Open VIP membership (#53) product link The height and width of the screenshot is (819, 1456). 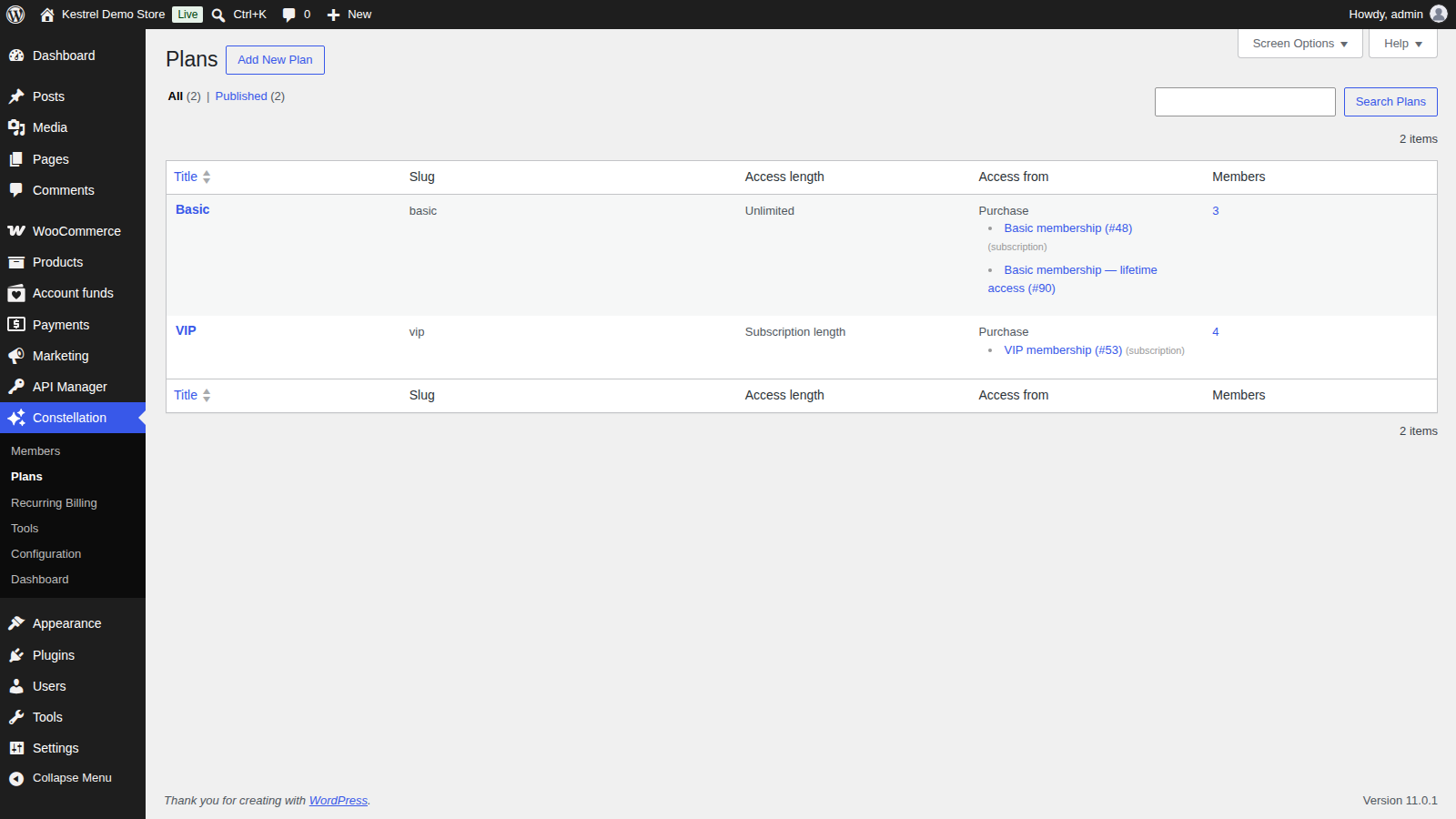[x=1063, y=350]
